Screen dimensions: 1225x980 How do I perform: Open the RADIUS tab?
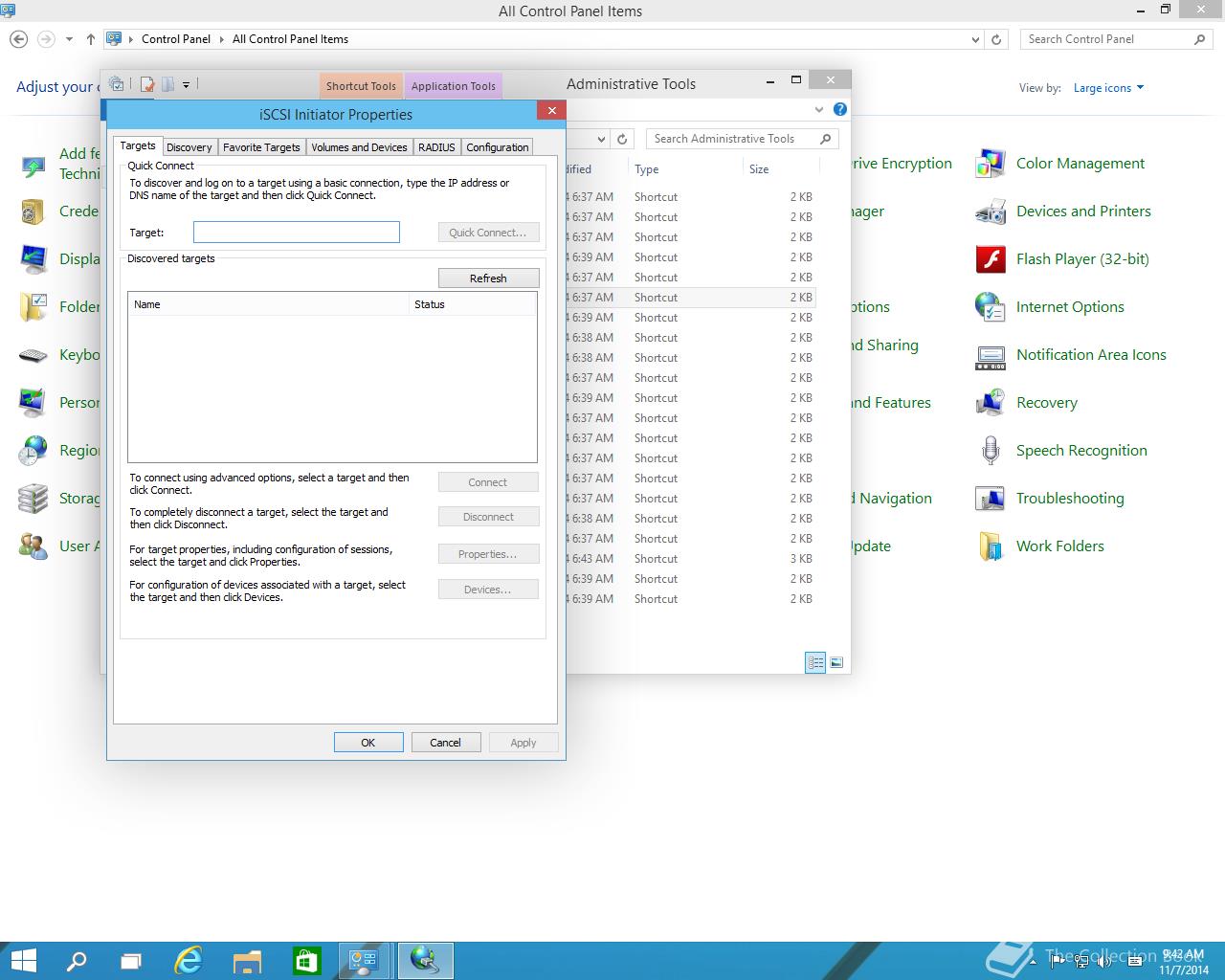(436, 147)
